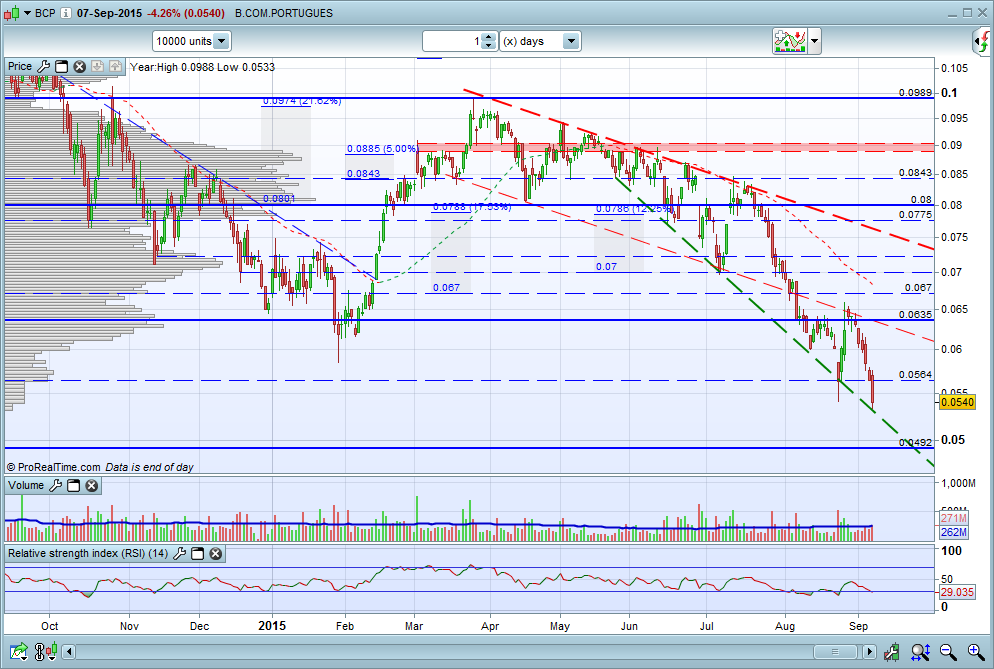Click the current price 0.0540 label
The width and height of the screenshot is (994, 669).
pyautogui.click(x=957, y=402)
